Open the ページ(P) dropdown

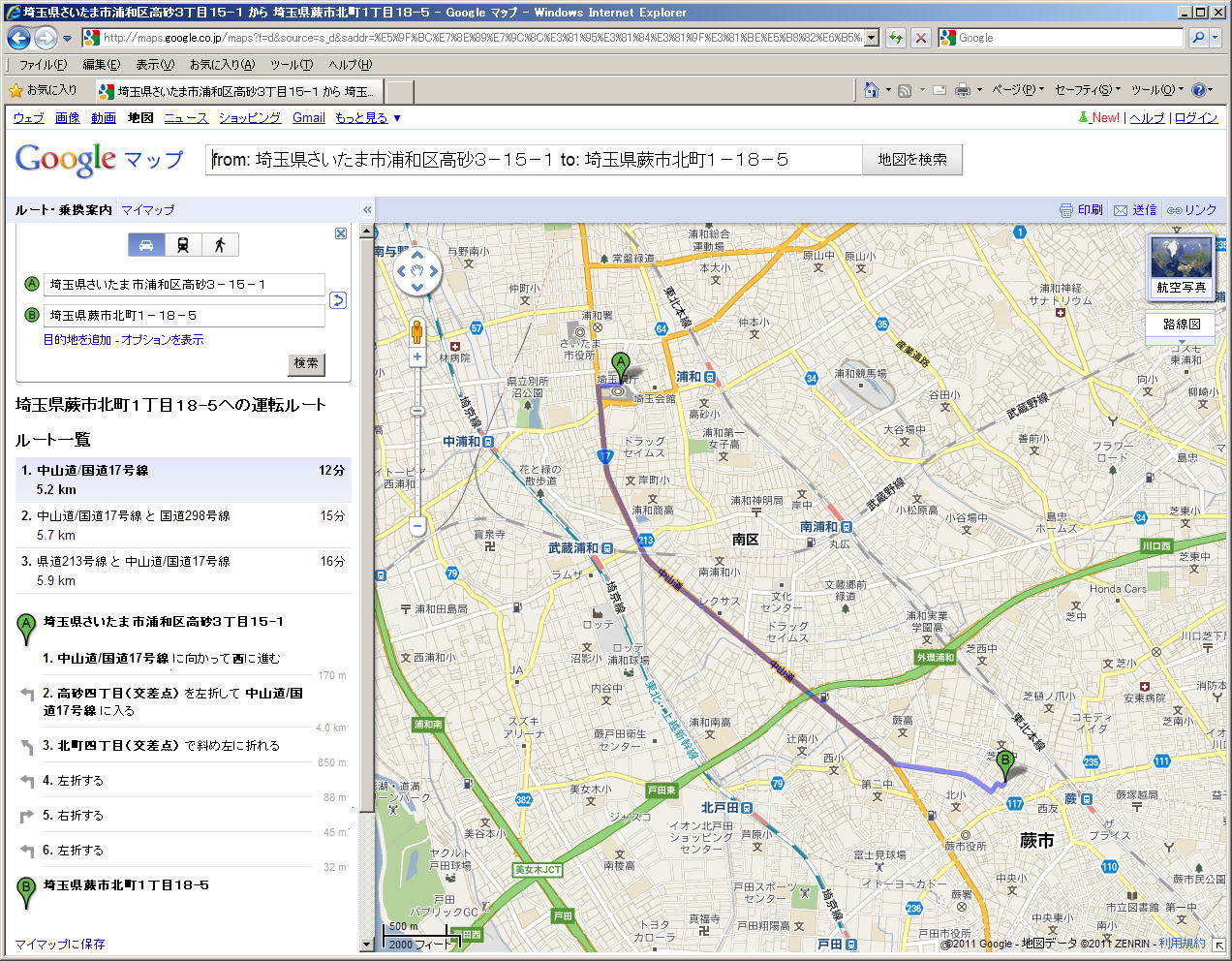coord(1018,90)
